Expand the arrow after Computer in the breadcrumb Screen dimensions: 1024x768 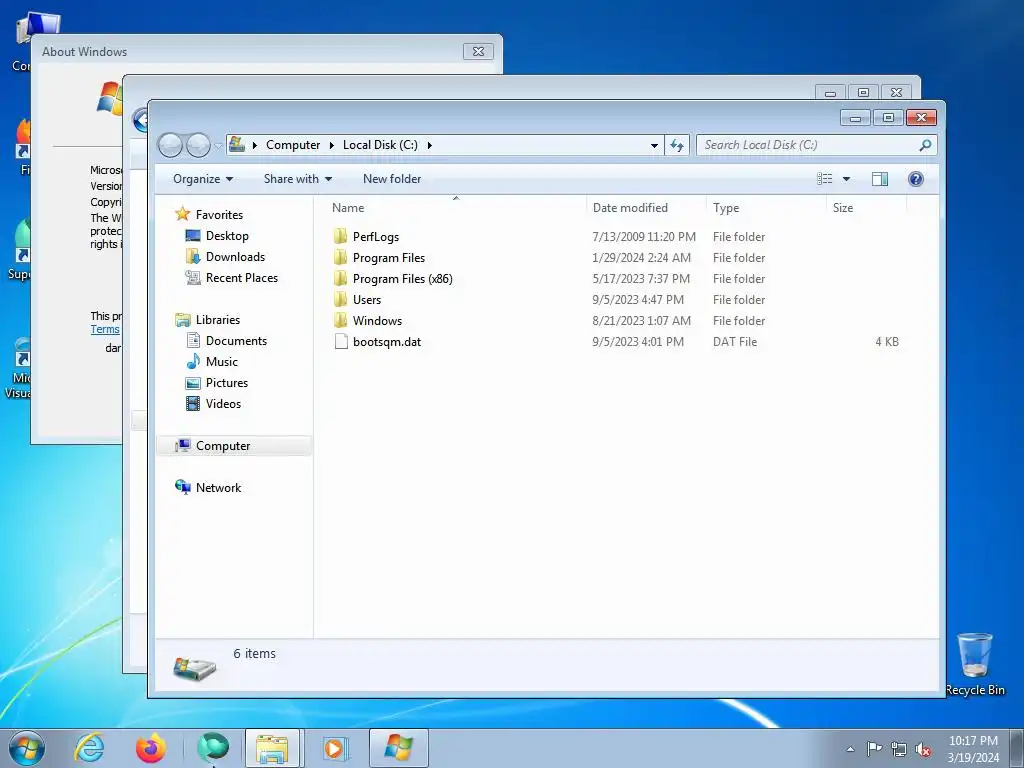(x=332, y=145)
